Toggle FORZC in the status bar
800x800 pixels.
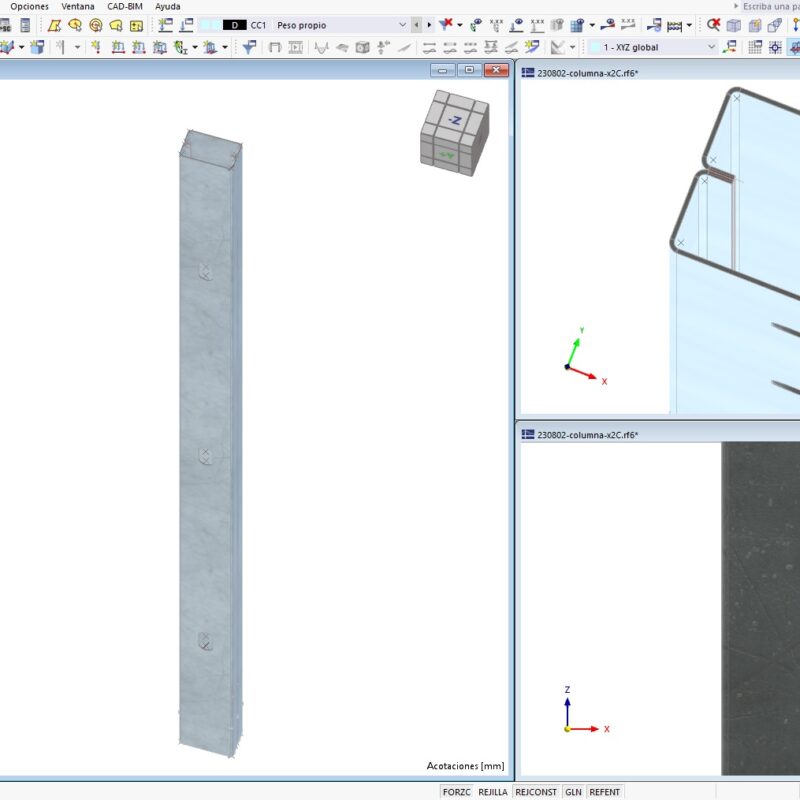(x=457, y=792)
